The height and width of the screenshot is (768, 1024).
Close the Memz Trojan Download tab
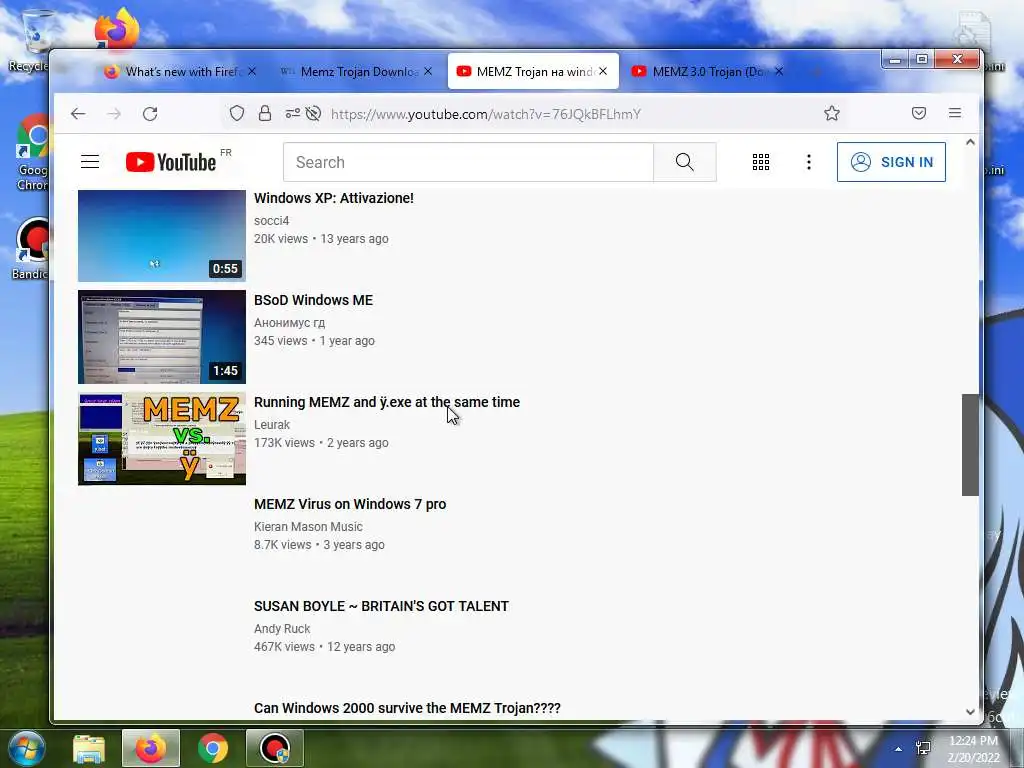428,71
